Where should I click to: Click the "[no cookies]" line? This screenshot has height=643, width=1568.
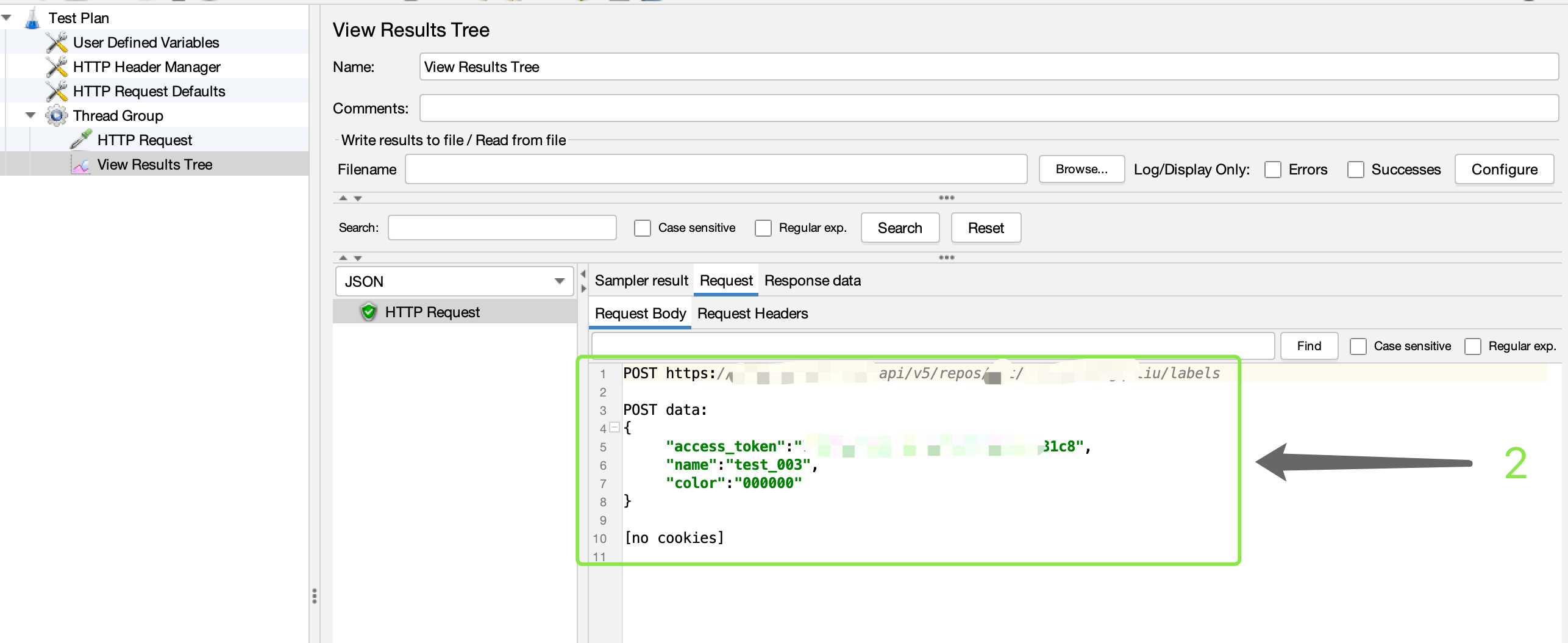tap(674, 537)
